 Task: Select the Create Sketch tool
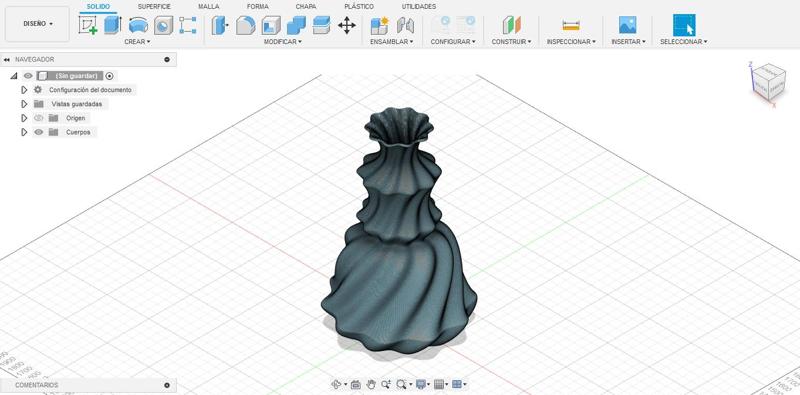(x=88, y=25)
